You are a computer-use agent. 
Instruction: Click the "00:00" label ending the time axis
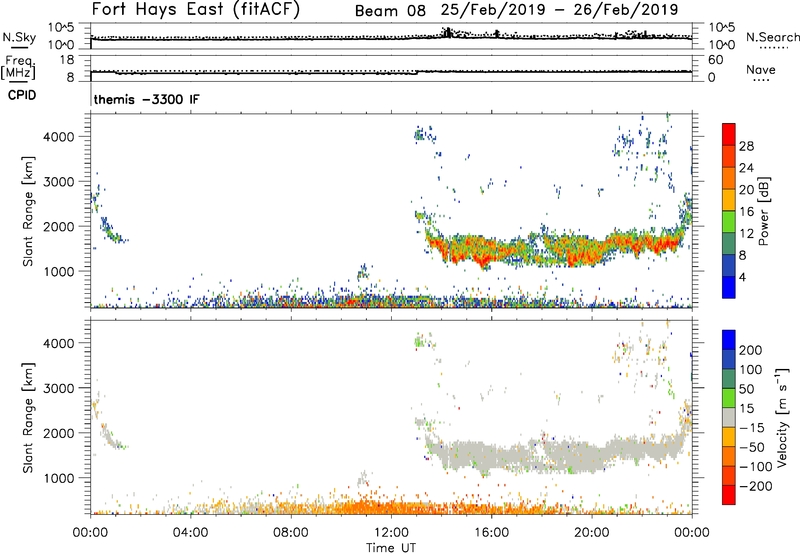click(691, 533)
